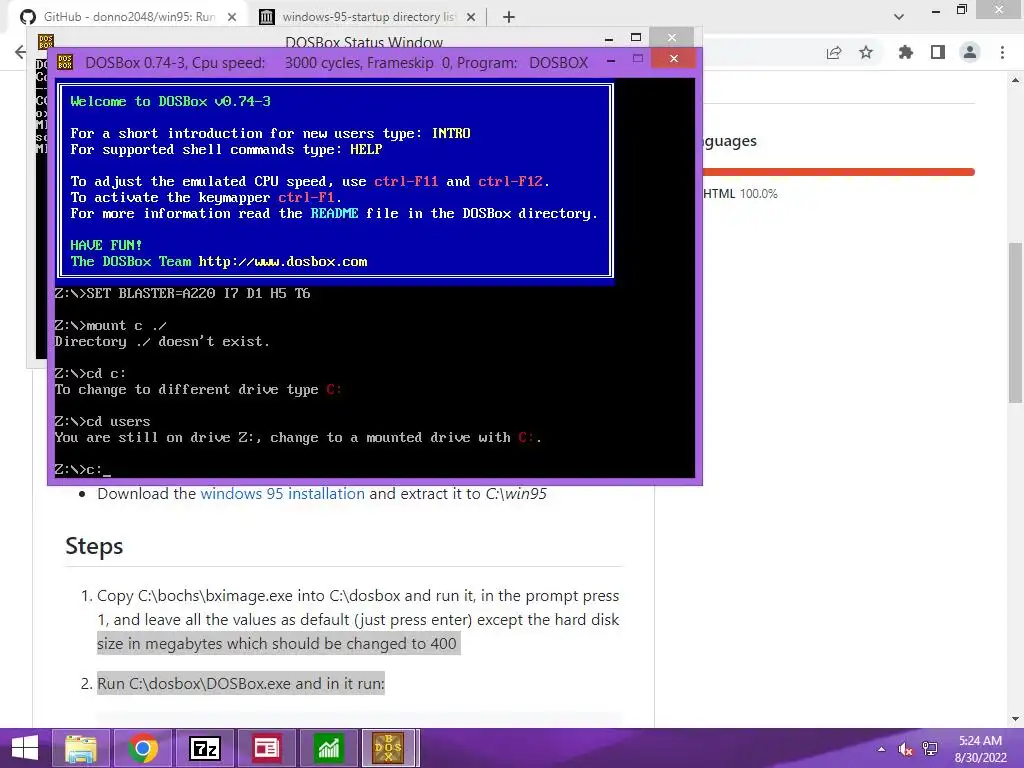Viewport: 1024px width, 768px height.
Task: Maximize the DOSBox Status Window
Action: click(636, 38)
